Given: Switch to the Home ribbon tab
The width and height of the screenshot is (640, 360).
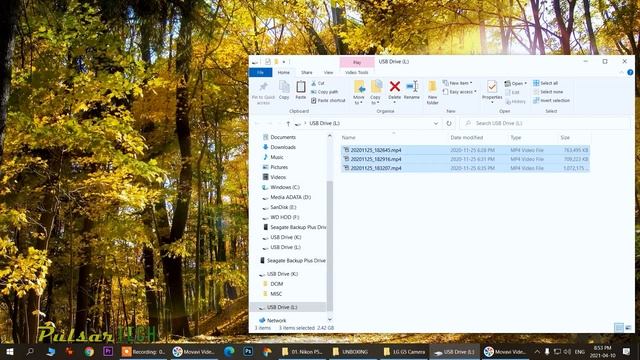Looking at the screenshot, I should [x=284, y=73].
